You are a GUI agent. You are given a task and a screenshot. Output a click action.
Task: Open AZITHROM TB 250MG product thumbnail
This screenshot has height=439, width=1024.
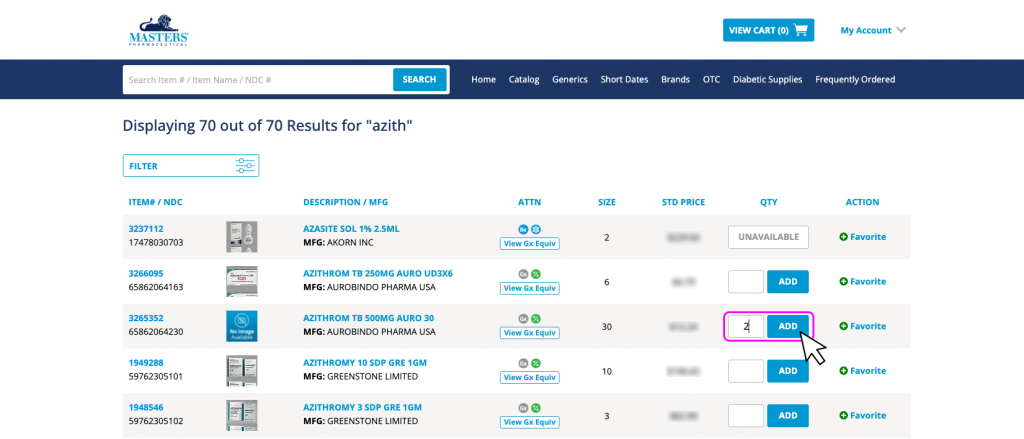(242, 282)
